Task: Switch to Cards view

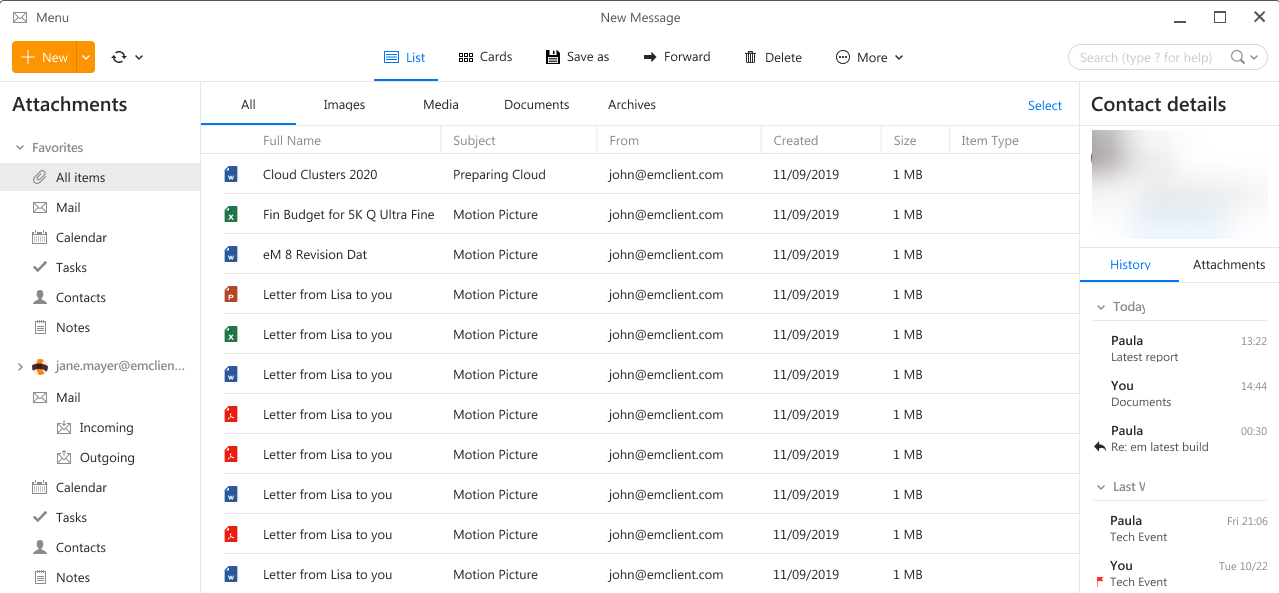Action: point(485,57)
